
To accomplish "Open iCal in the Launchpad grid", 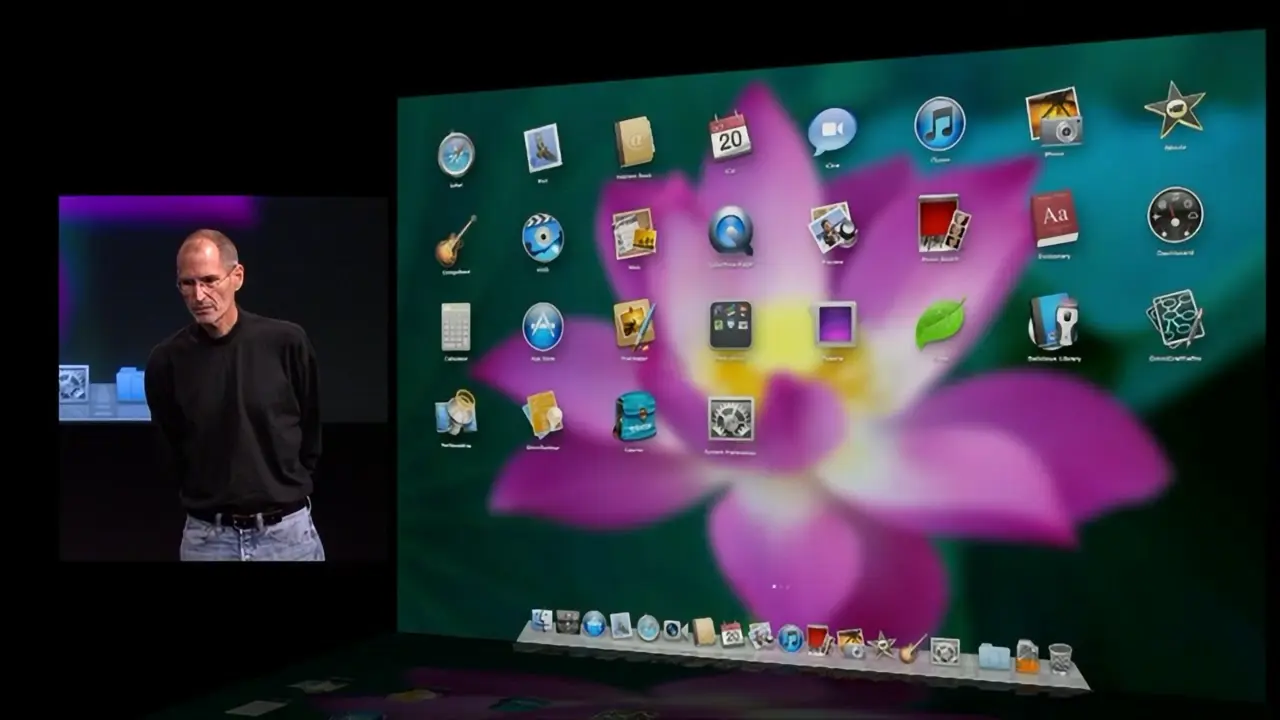I will click(x=730, y=136).
